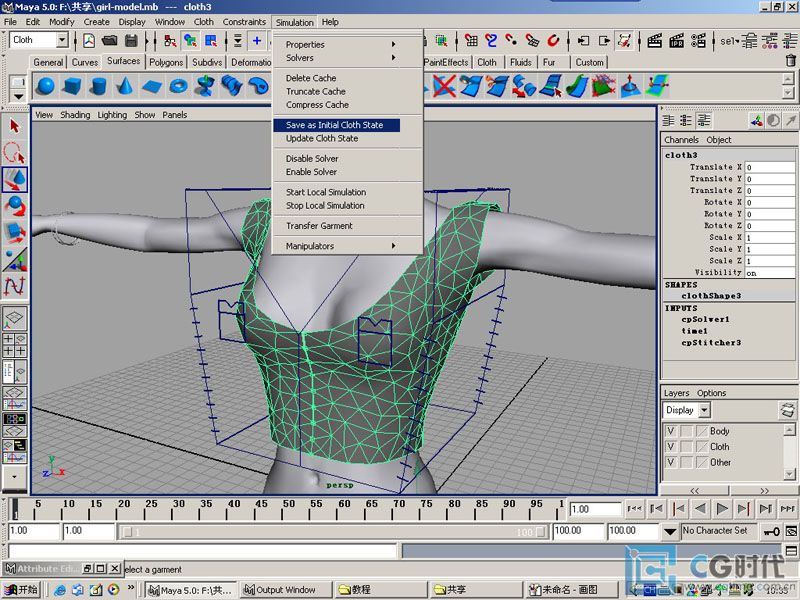Switch to the four view layout

pos(14,345)
